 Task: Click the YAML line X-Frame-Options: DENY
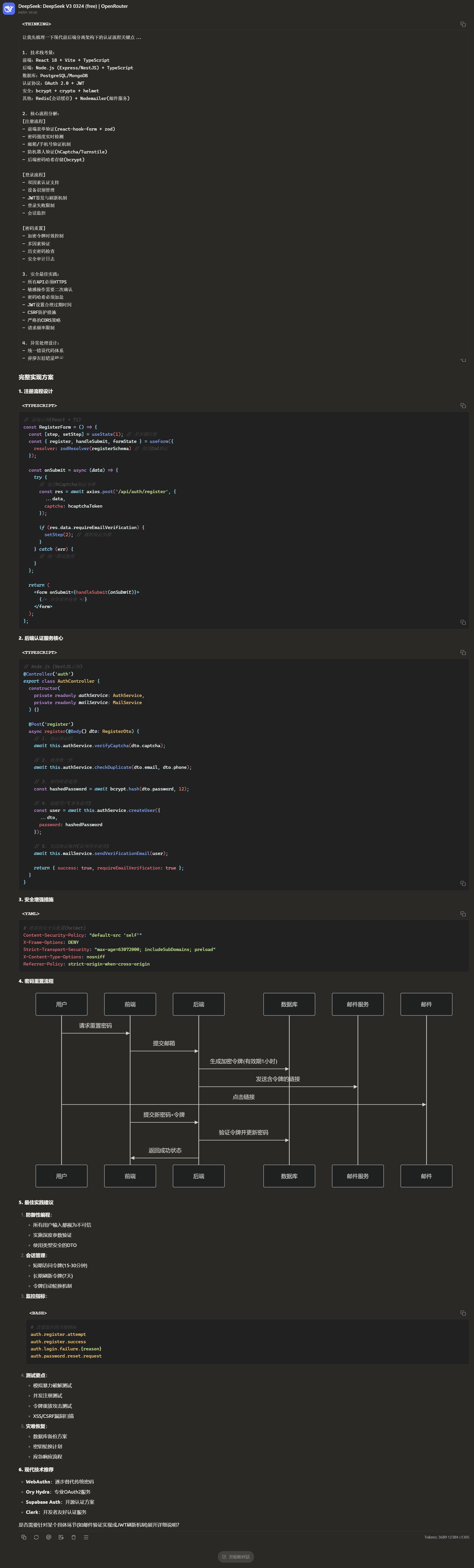51,942
